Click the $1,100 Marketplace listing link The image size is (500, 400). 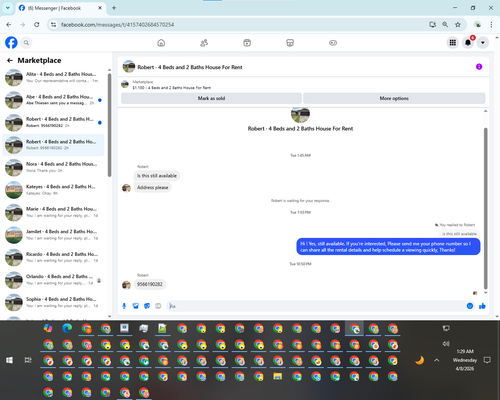pos(172,88)
